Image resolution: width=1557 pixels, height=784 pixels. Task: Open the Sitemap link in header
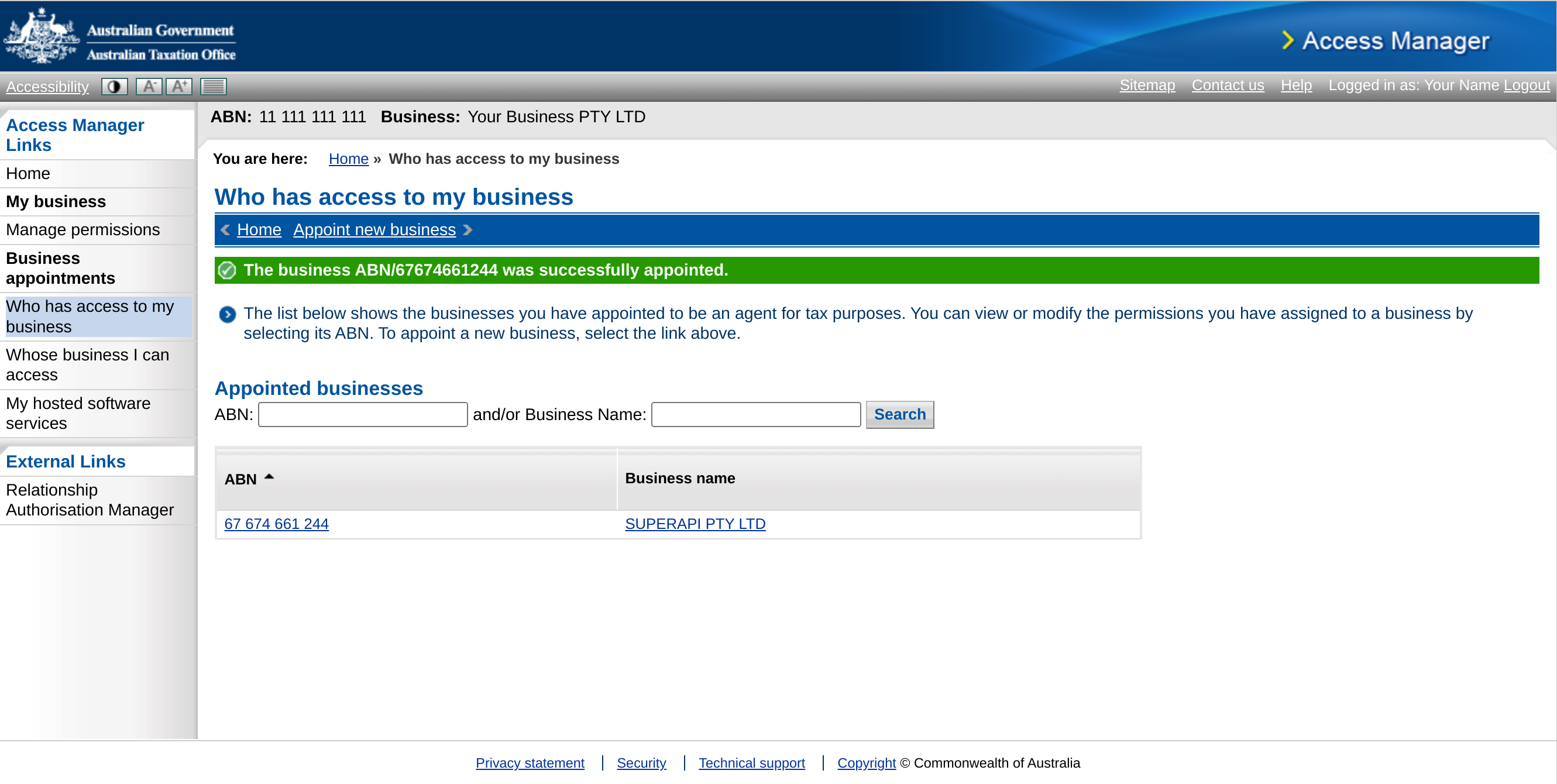[x=1147, y=85]
